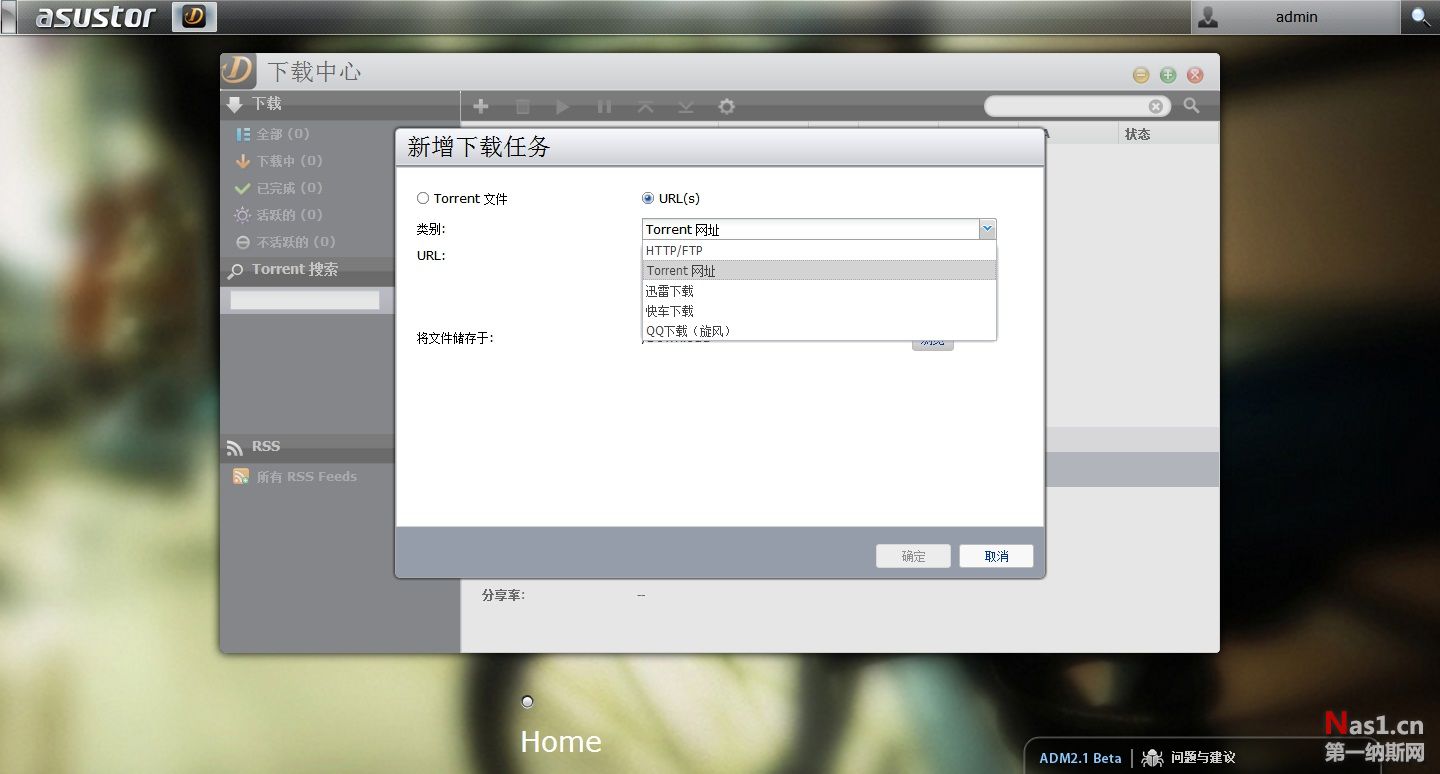Click the move task down icon
This screenshot has height=774, width=1440.
pos(685,106)
